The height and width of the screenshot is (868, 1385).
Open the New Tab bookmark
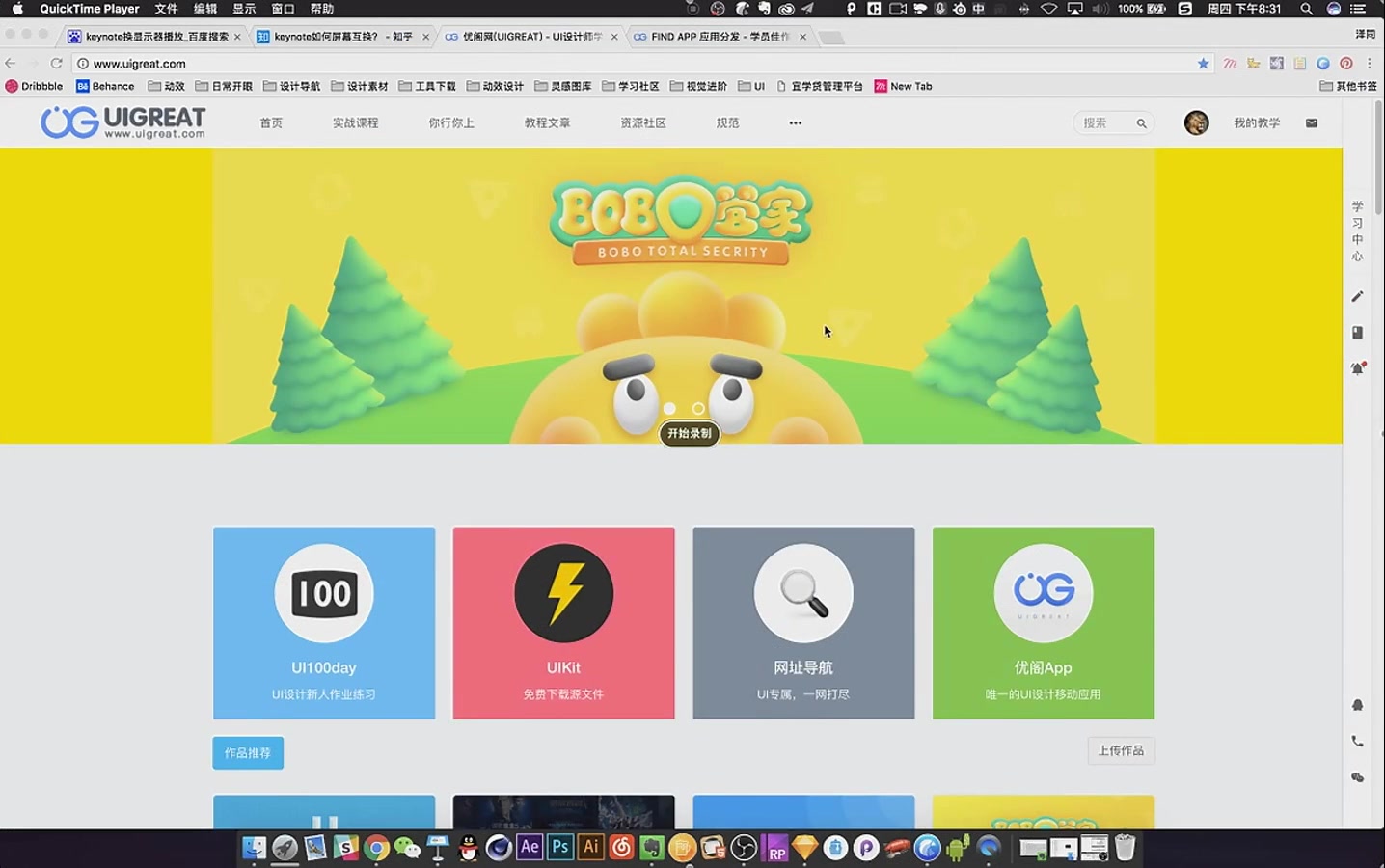pos(903,86)
